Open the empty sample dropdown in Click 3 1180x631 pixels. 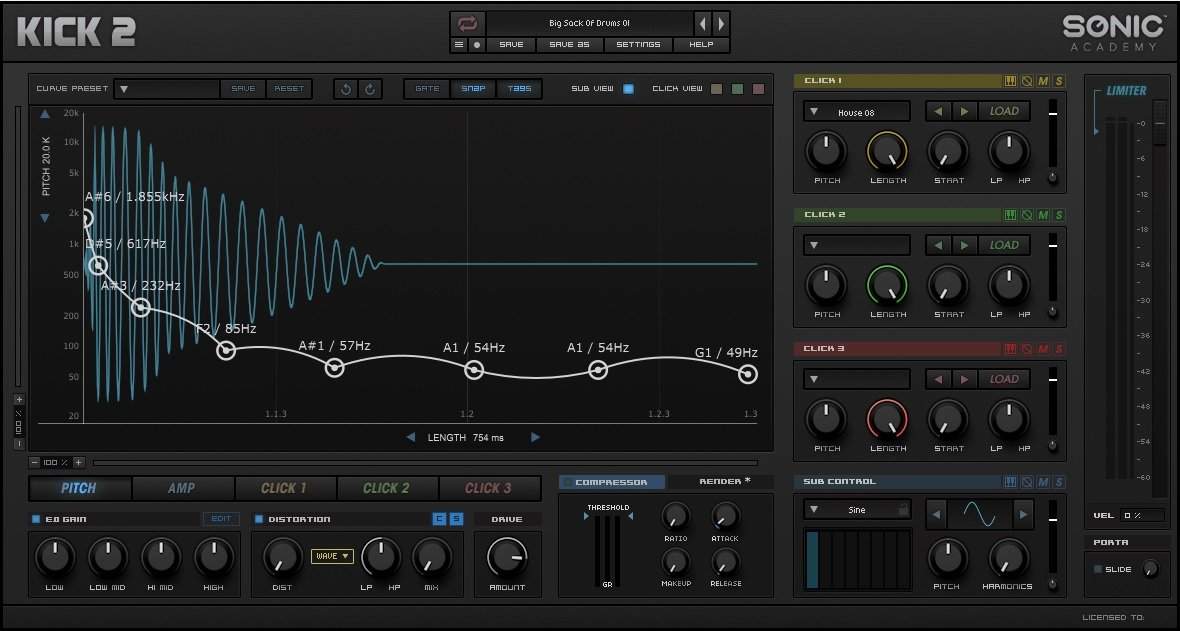click(x=856, y=380)
